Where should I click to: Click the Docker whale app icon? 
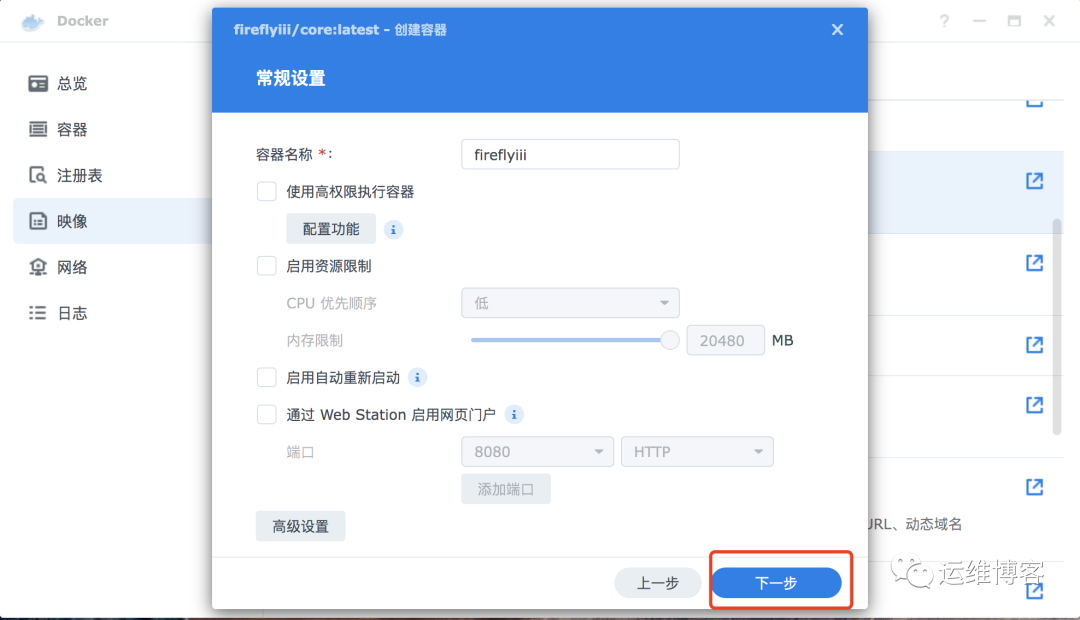(x=32, y=22)
